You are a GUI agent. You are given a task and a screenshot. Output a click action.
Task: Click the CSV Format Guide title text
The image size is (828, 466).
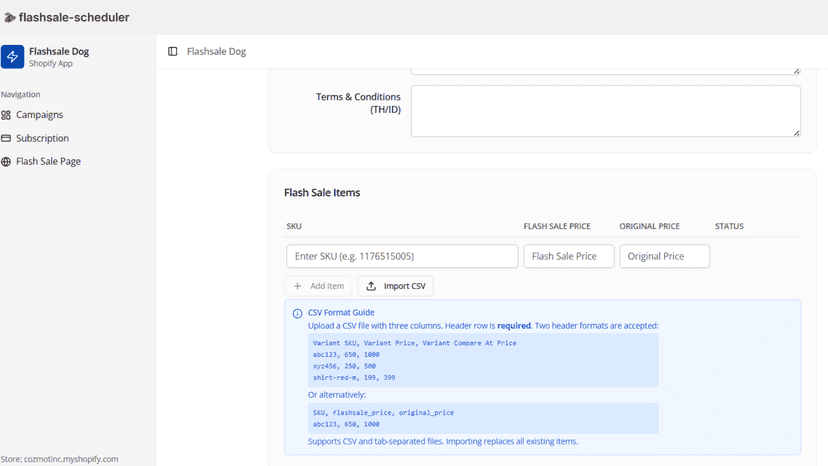pos(341,313)
